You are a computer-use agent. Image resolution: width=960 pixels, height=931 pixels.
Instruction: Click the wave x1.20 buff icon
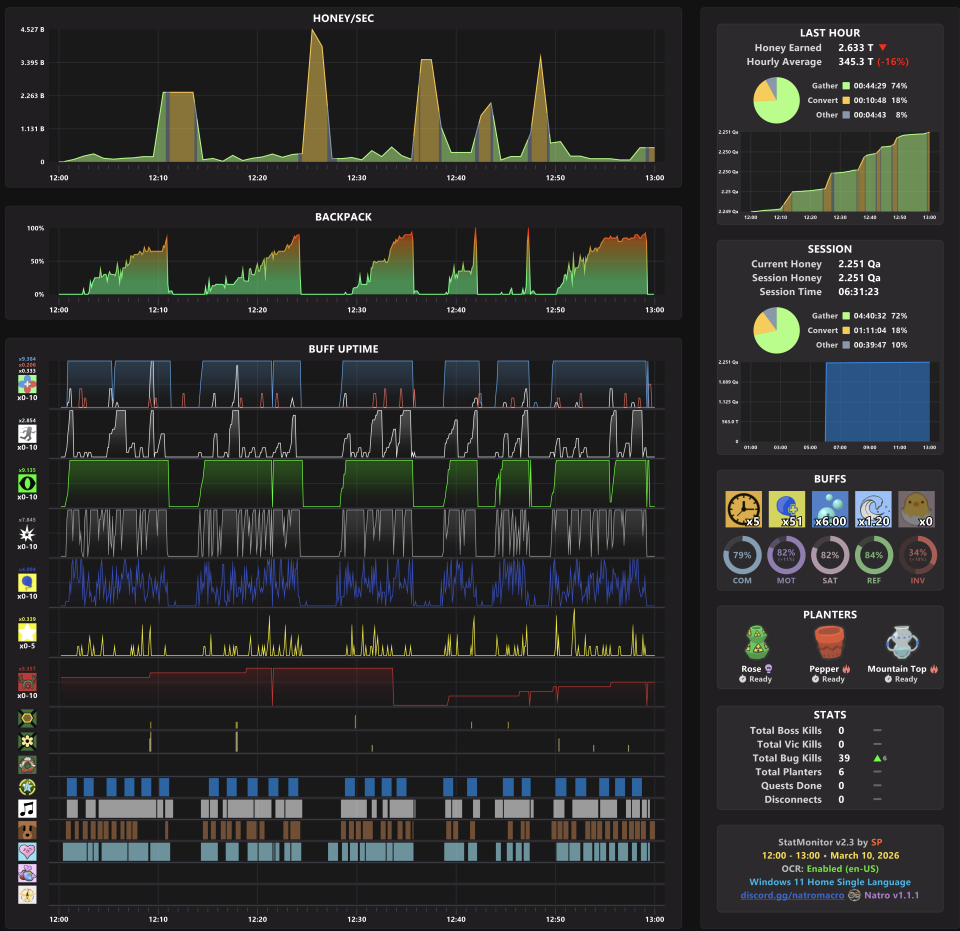(872, 508)
